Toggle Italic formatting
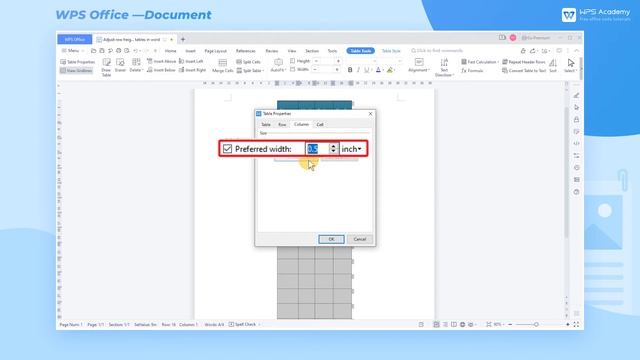 358,70
